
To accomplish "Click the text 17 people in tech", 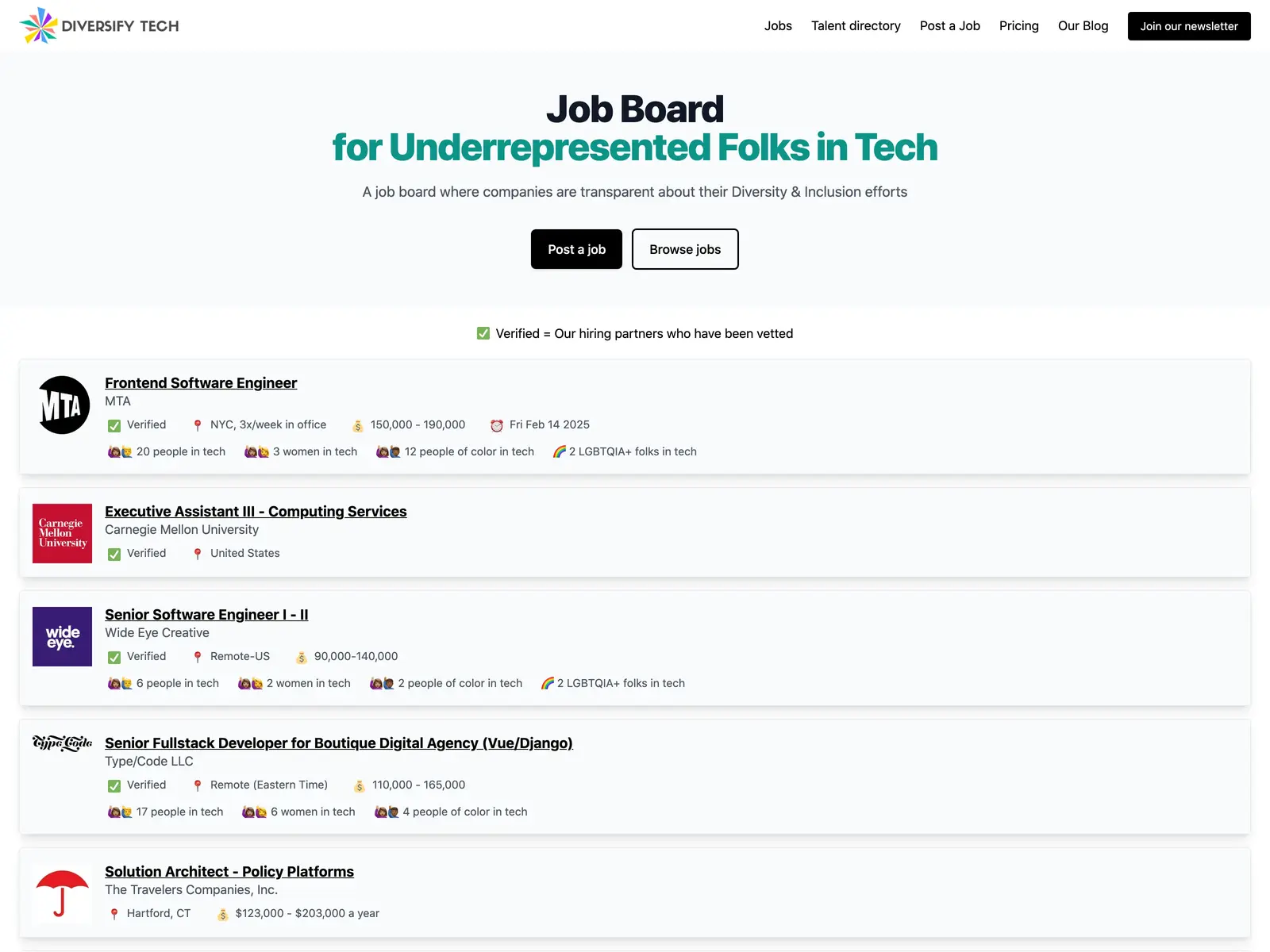I will click(180, 812).
